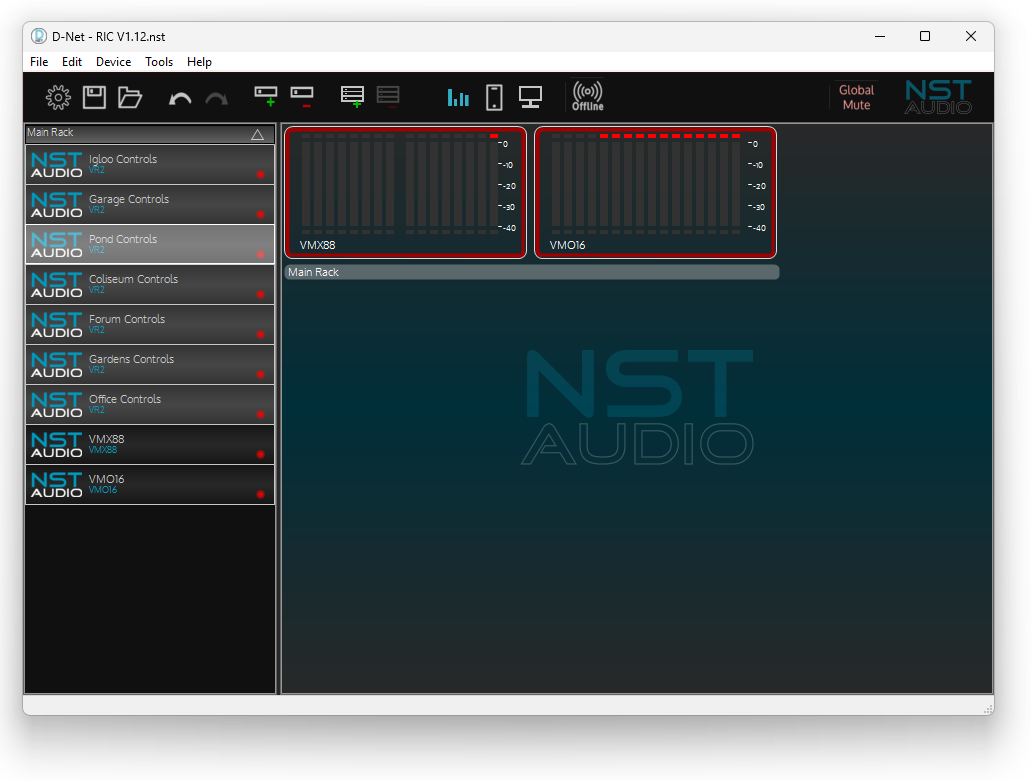Viewport: 1031px width, 780px height.
Task: Switch to the desktop monitor view icon
Action: tap(530, 97)
